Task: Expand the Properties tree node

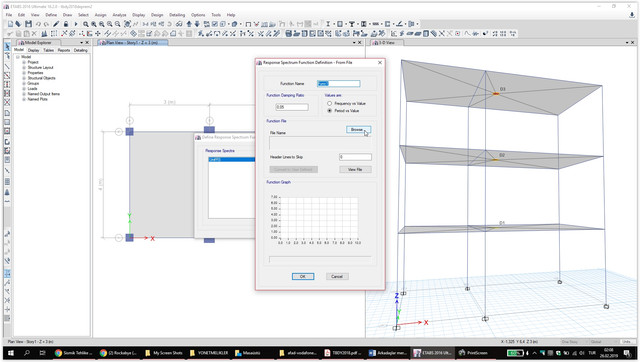Action: 24,73
